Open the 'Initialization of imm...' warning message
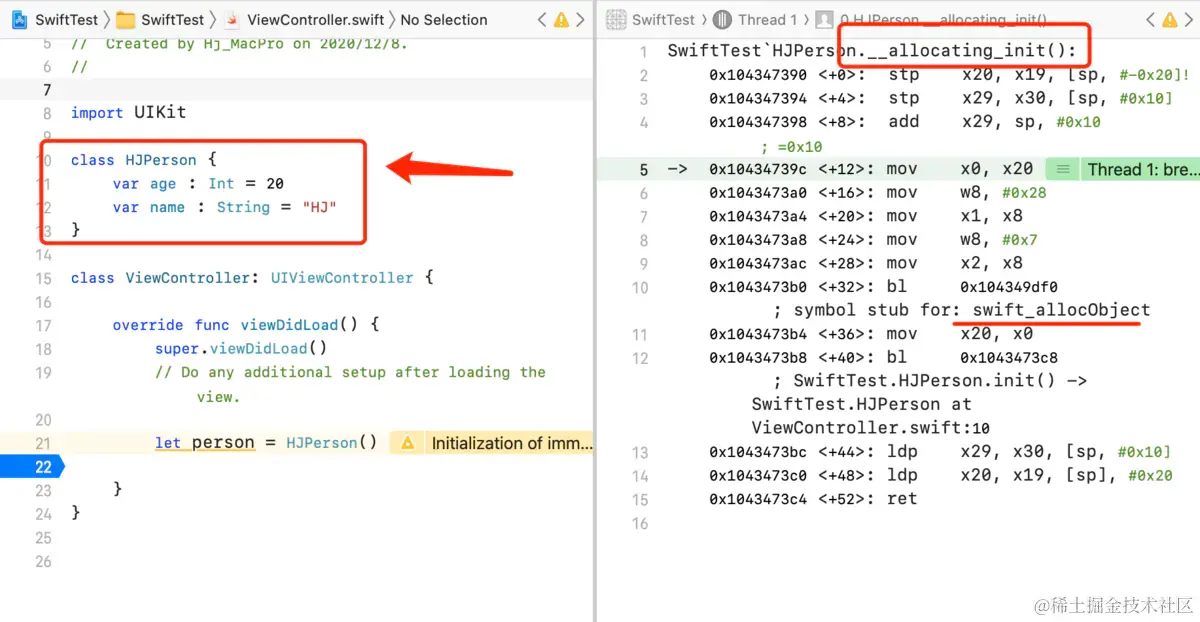 click(511, 443)
